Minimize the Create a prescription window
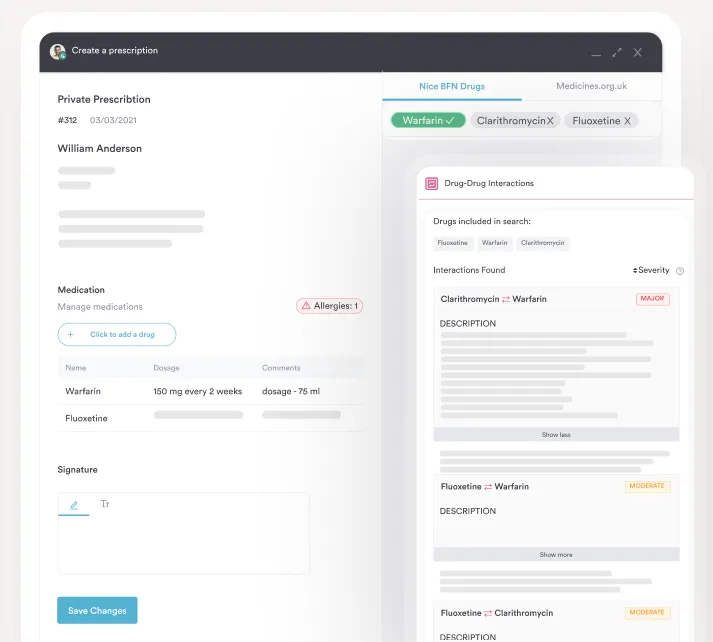This screenshot has height=642, width=713. (596, 53)
